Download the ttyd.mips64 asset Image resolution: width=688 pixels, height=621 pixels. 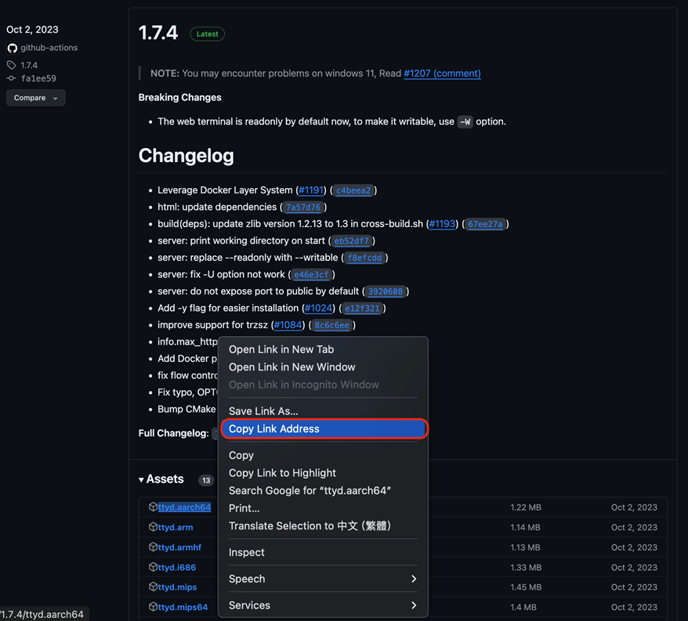183,607
